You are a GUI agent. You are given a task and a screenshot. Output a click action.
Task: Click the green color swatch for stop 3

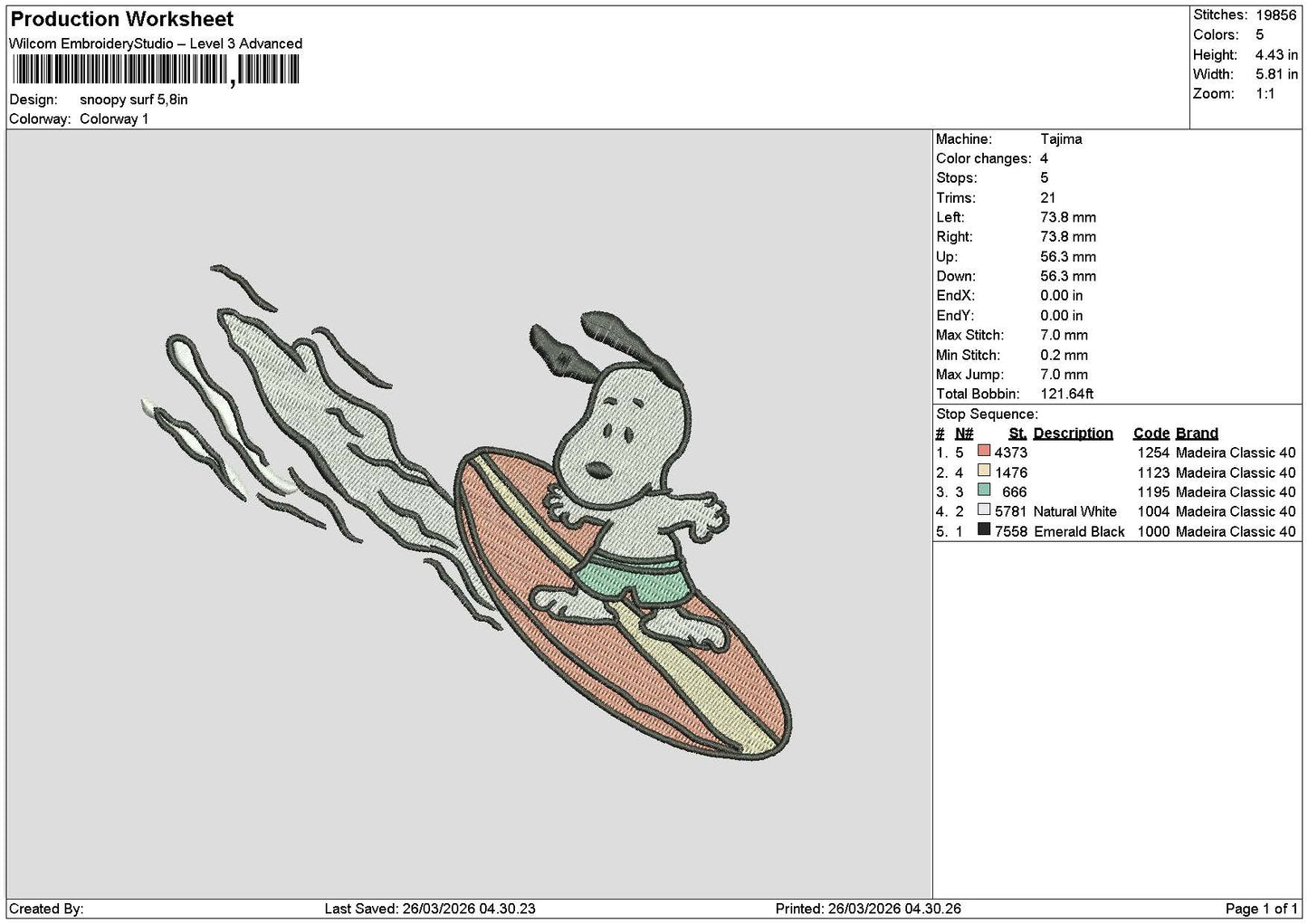[x=984, y=491]
